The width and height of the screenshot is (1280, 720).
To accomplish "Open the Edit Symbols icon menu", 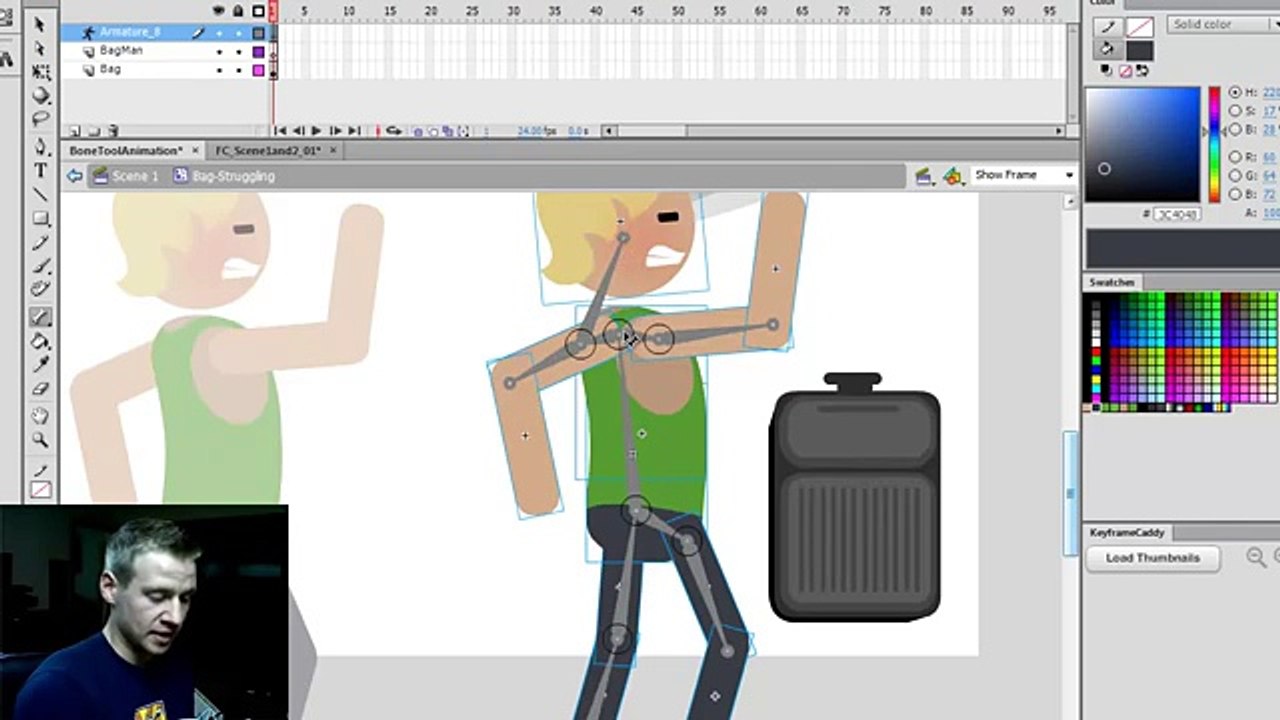I will point(953,176).
